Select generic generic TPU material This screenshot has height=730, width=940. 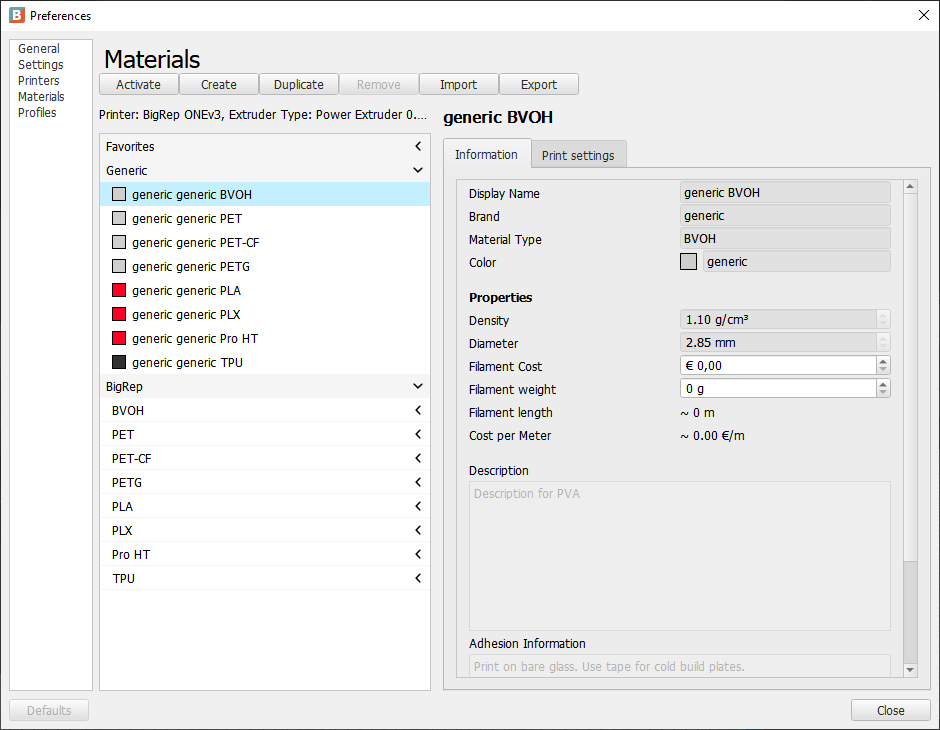(x=265, y=362)
